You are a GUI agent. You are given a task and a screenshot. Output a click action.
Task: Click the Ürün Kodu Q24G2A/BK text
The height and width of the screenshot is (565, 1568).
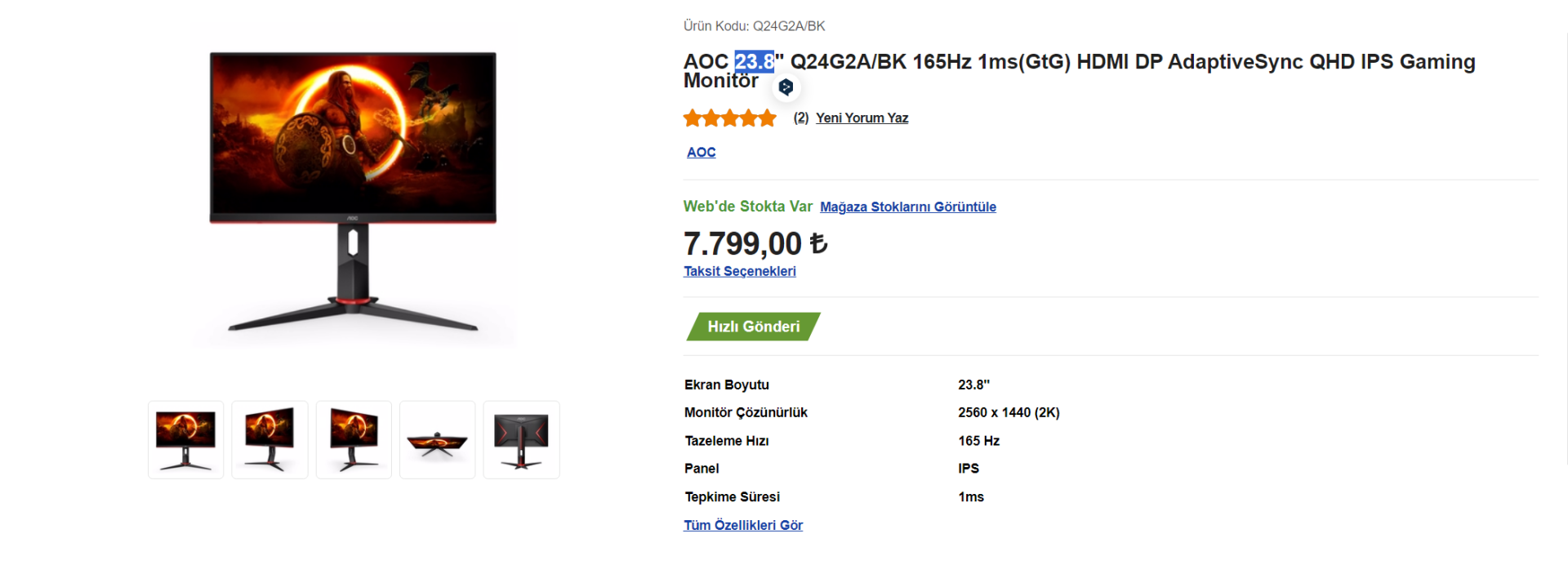[x=754, y=26]
